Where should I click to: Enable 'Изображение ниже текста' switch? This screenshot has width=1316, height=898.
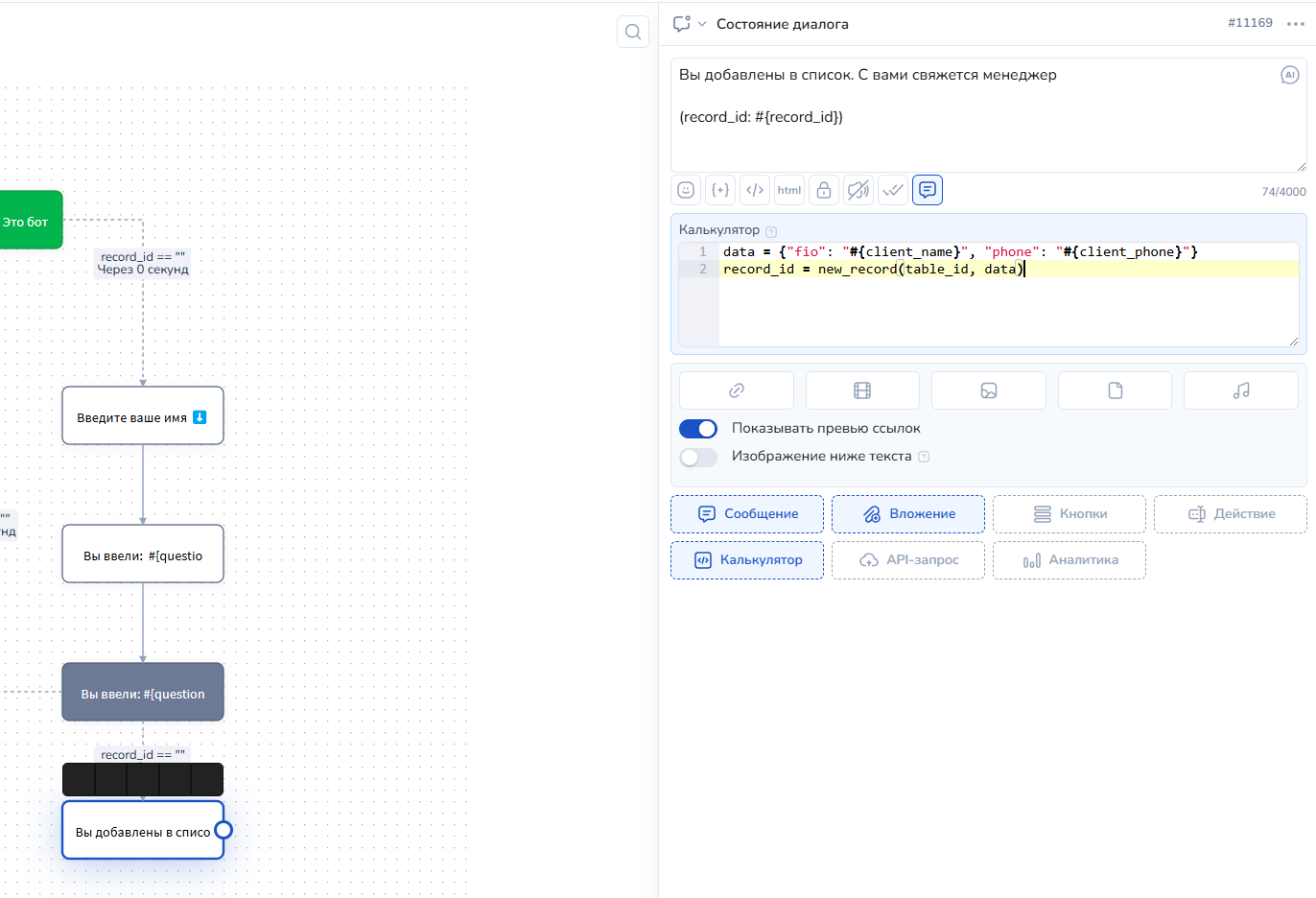tap(698, 457)
